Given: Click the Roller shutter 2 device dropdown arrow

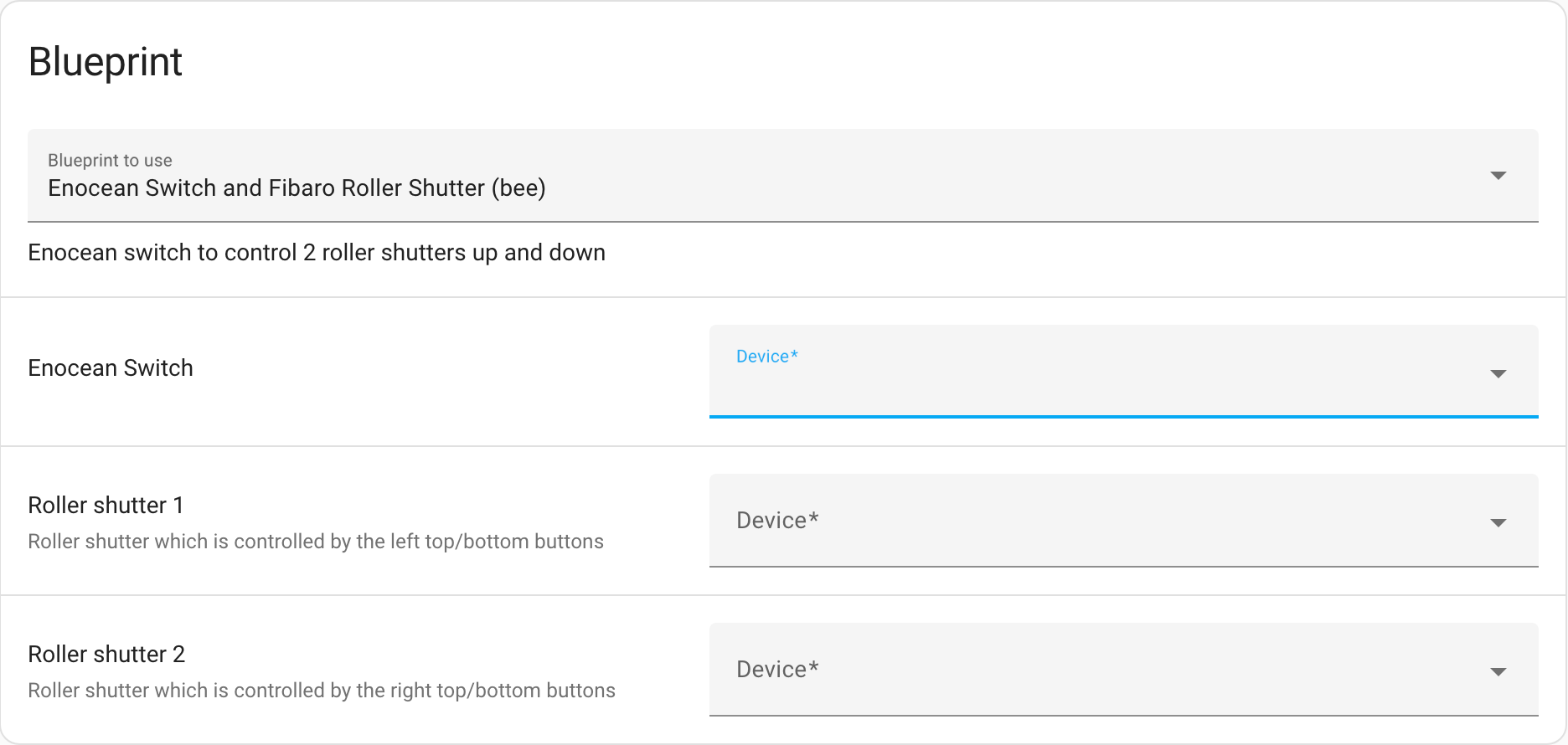Looking at the screenshot, I should pos(1498,672).
